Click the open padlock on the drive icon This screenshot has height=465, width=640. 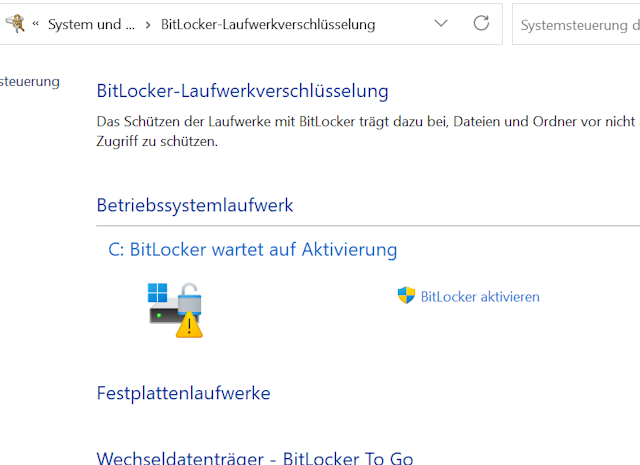pyautogui.click(x=188, y=297)
